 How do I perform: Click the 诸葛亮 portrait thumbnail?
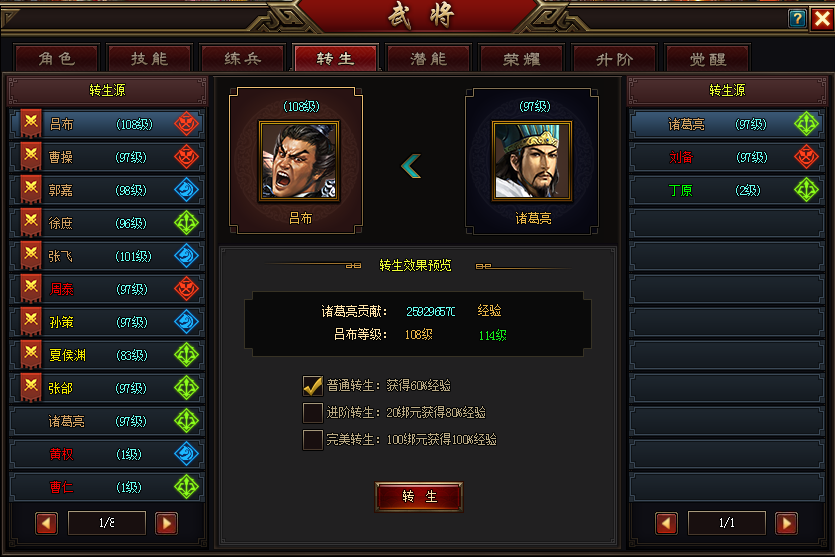click(532, 161)
